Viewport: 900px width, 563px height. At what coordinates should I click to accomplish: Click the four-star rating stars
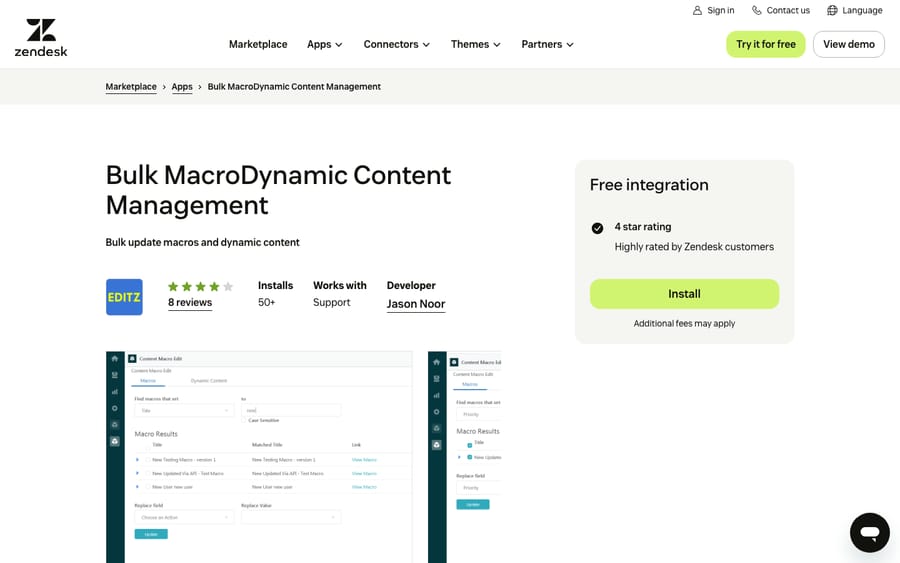tap(200, 286)
